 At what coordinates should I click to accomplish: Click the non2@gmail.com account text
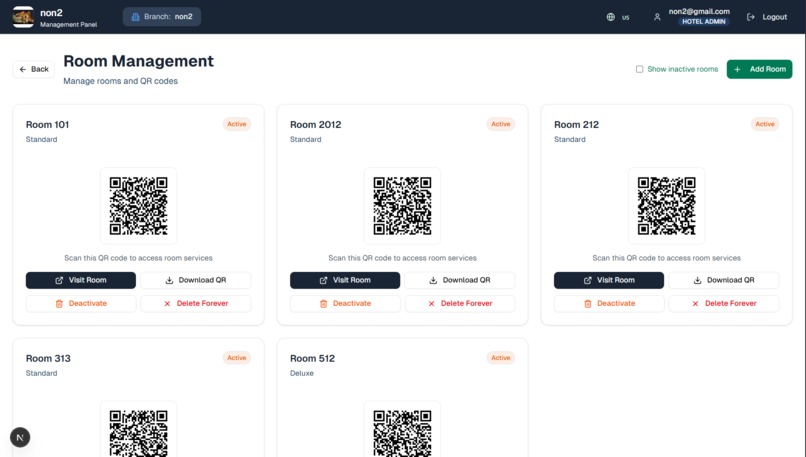pos(699,11)
